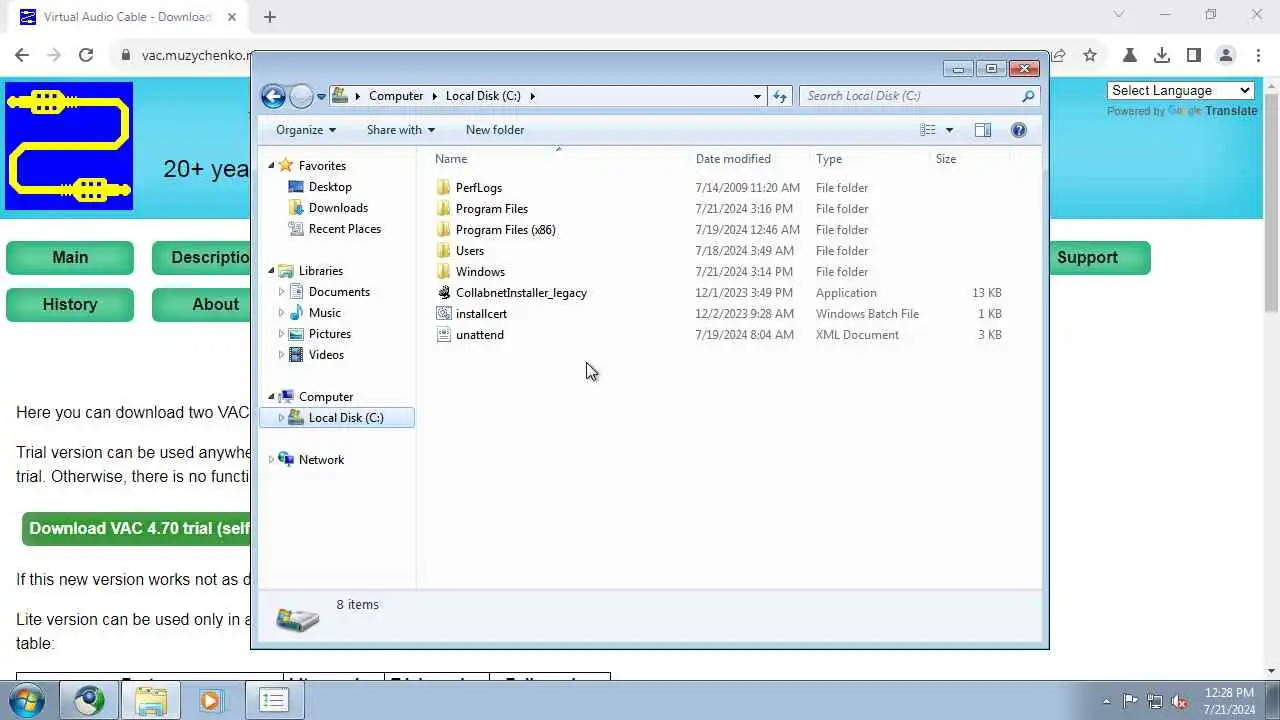This screenshot has height=720, width=1280.
Task: Select the Videos library in navigation pane
Action: pyautogui.click(x=326, y=355)
